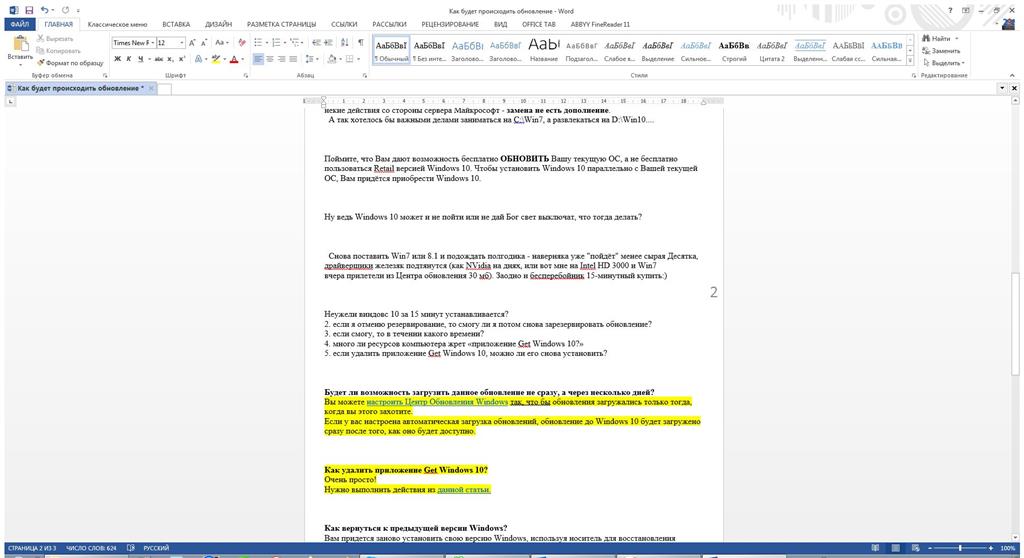Center align text

point(270,59)
